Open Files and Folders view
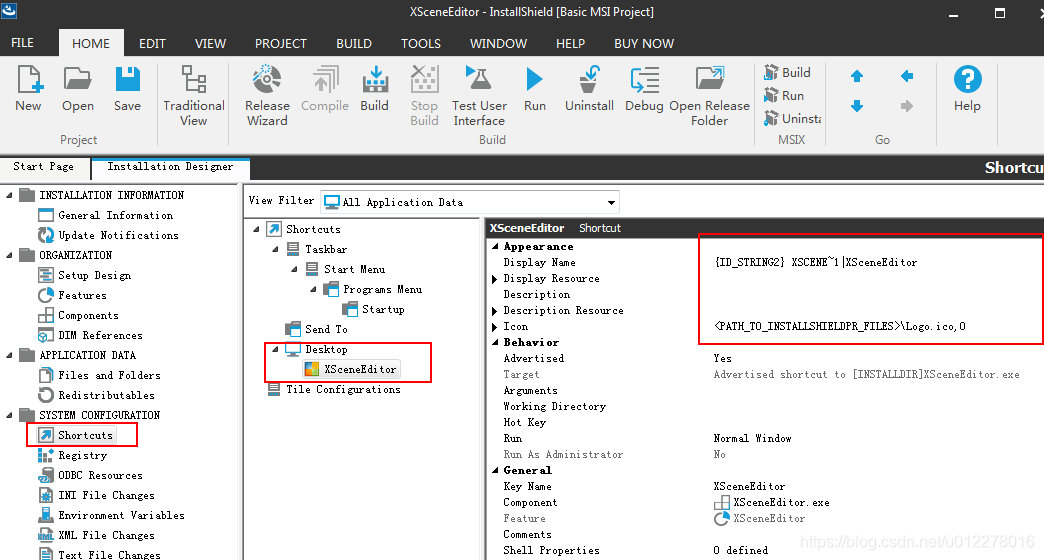Viewport: 1044px width, 560px height. [x=109, y=375]
